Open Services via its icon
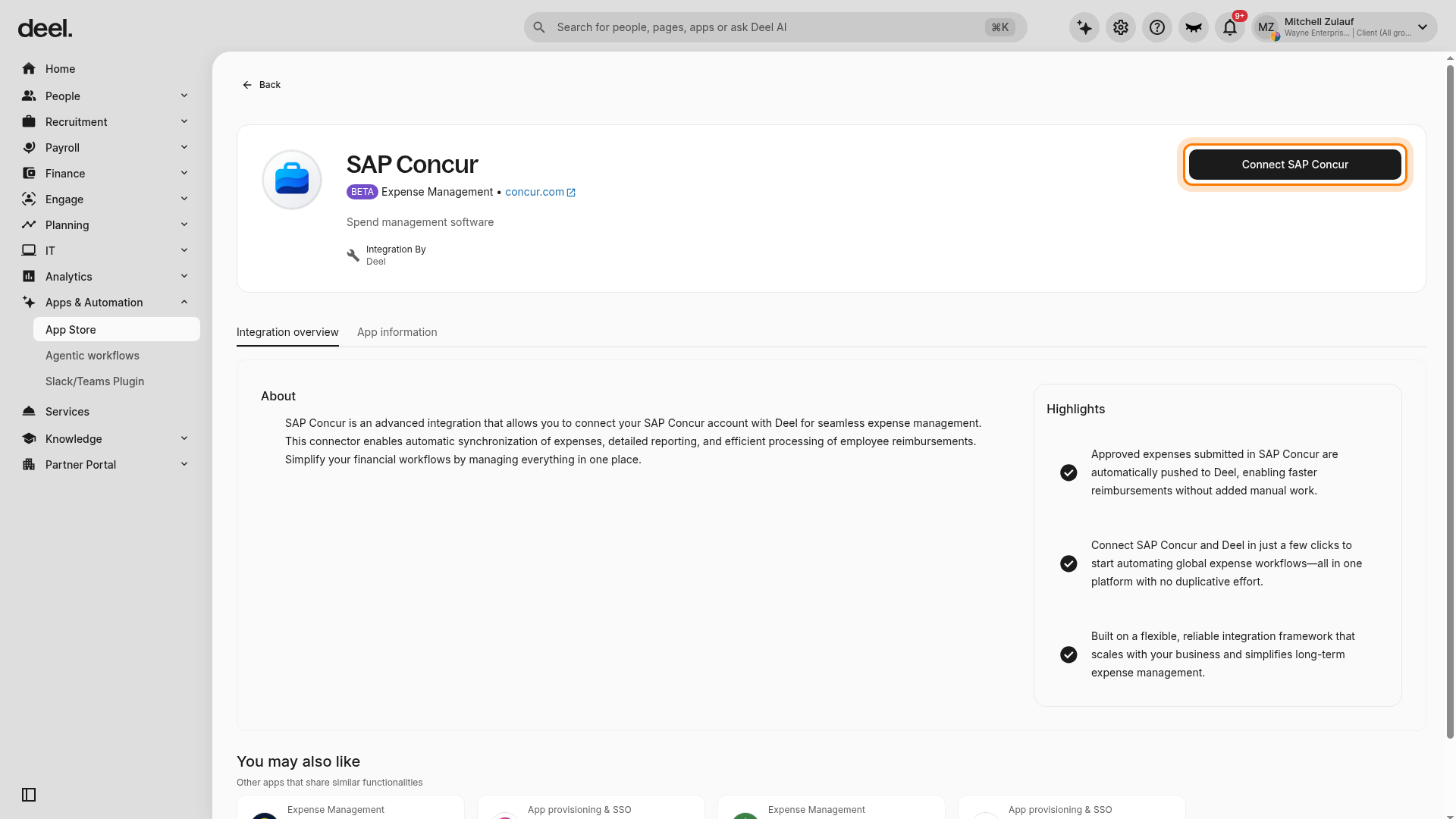 [29, 412]
